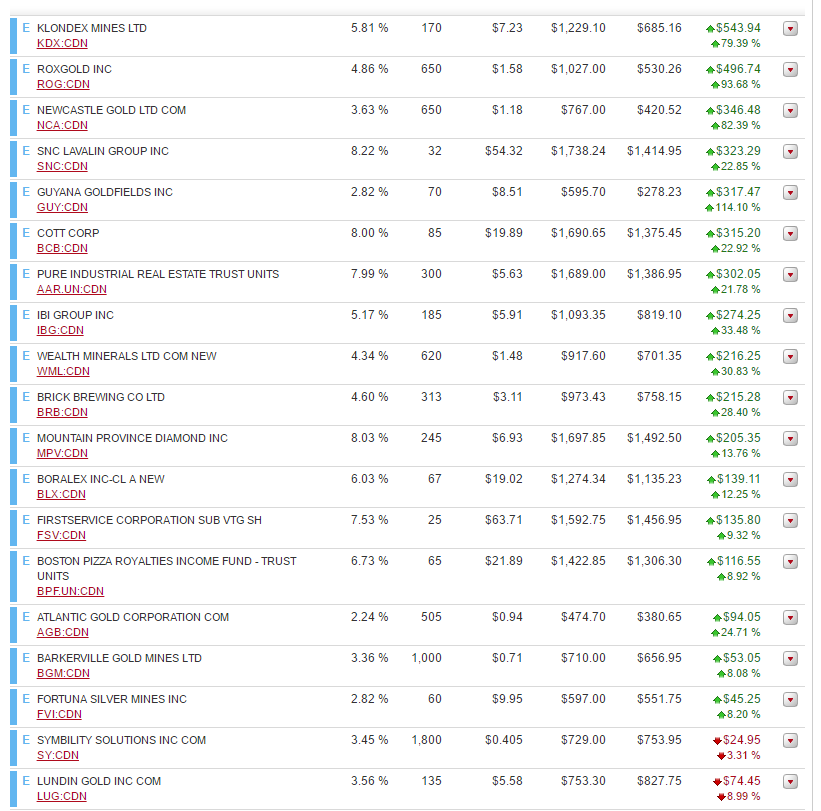Open the BPF.UN:CDN ticker link
This screenshot has width=821, height=811.
pyautogui.click(x=70, y=592)
